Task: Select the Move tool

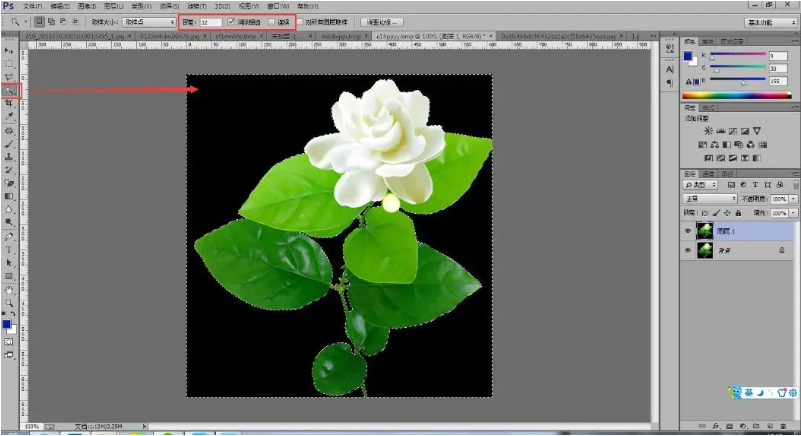Action: [x=9, y=50]
